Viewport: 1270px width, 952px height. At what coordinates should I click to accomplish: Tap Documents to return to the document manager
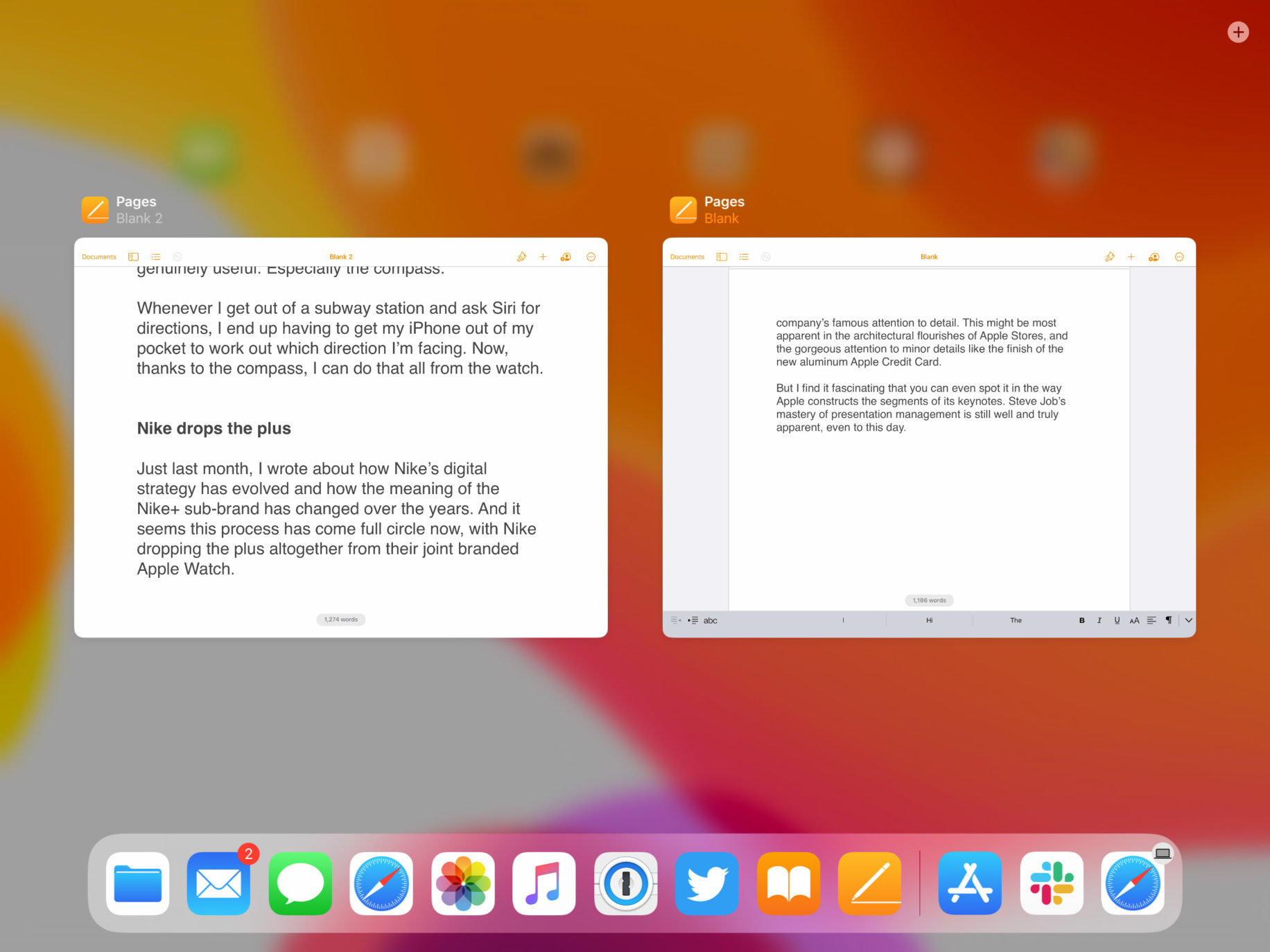99,256
